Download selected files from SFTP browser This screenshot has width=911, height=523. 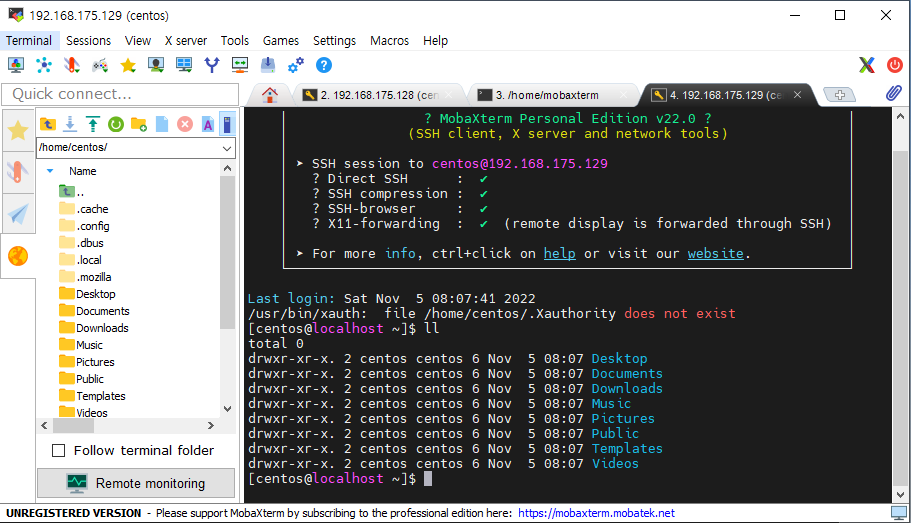pos(70,124)
